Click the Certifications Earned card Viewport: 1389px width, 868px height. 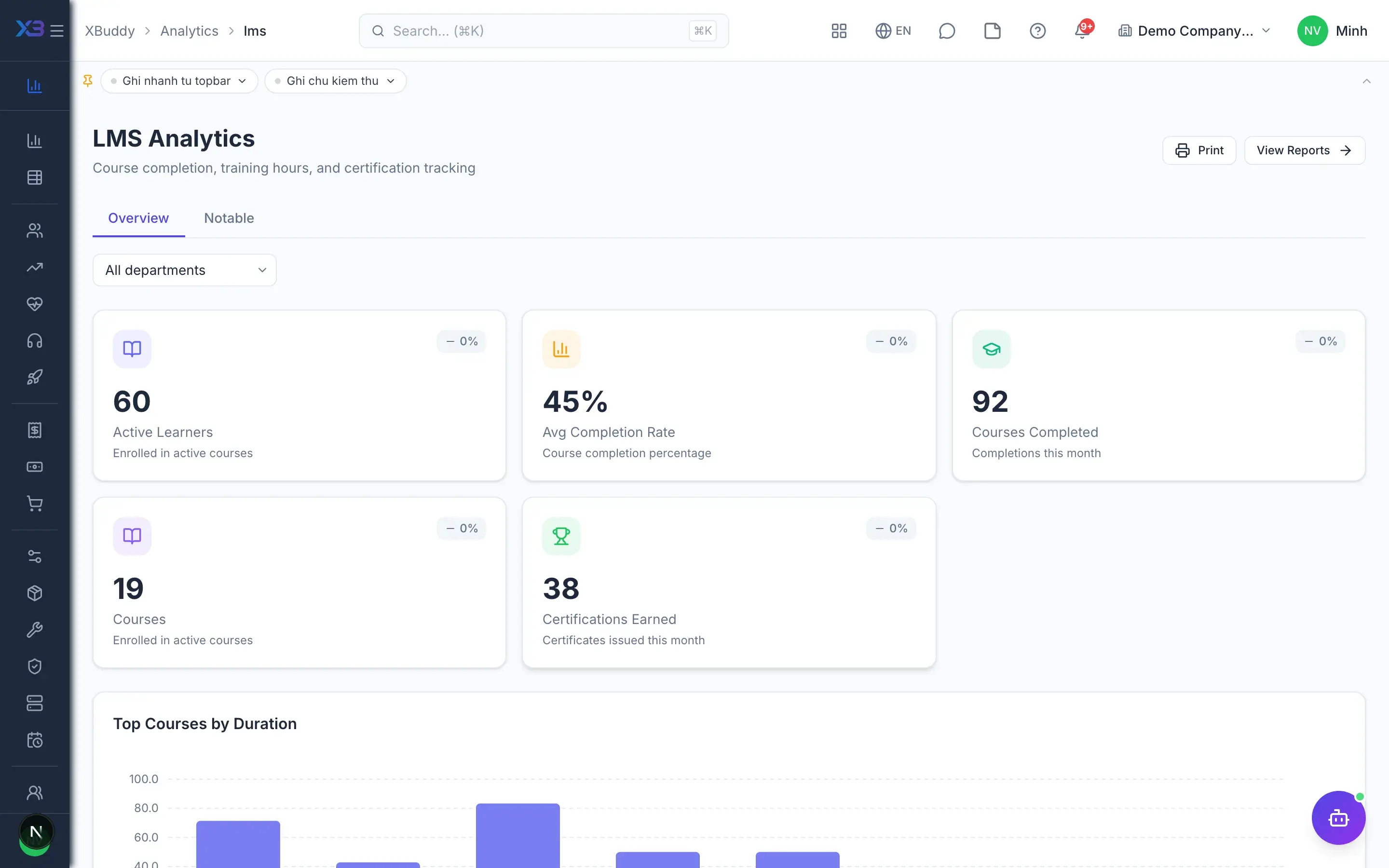tap(729, 583)
